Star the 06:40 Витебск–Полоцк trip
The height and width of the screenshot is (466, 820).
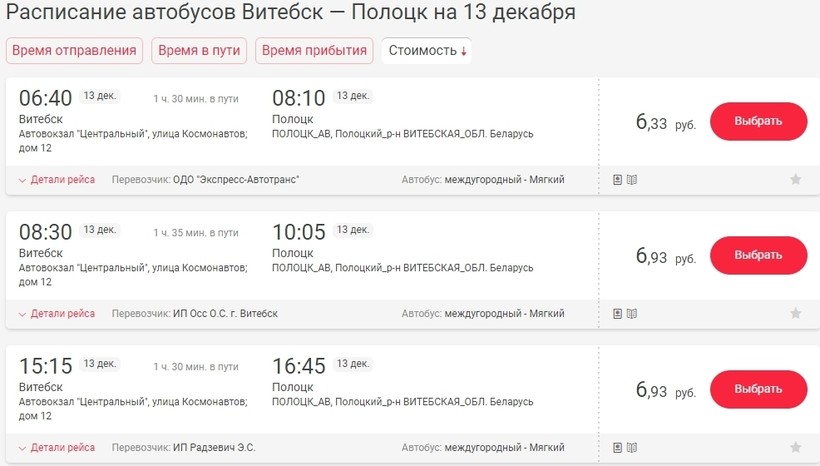(796, 180)
